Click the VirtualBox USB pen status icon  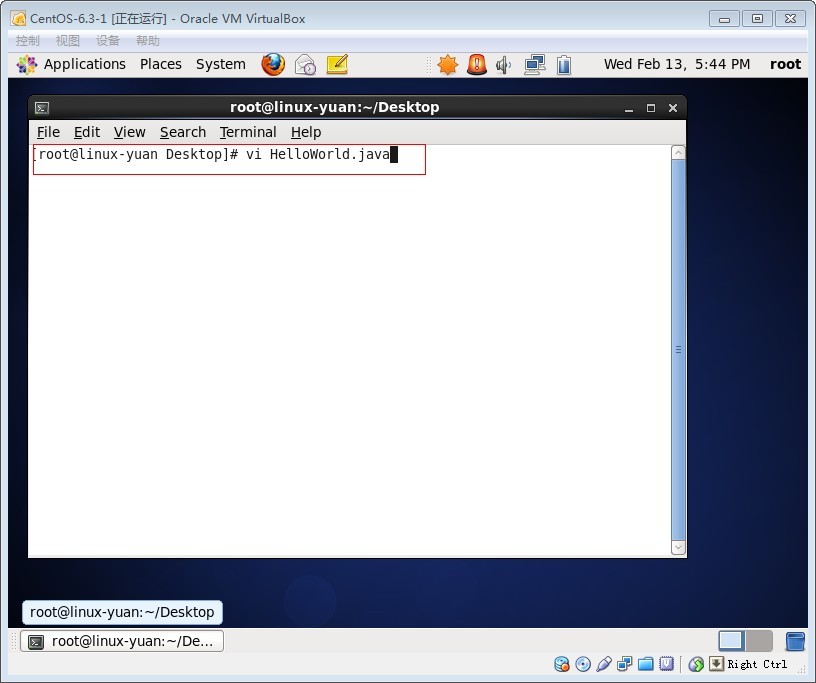[x=604, y=664]
